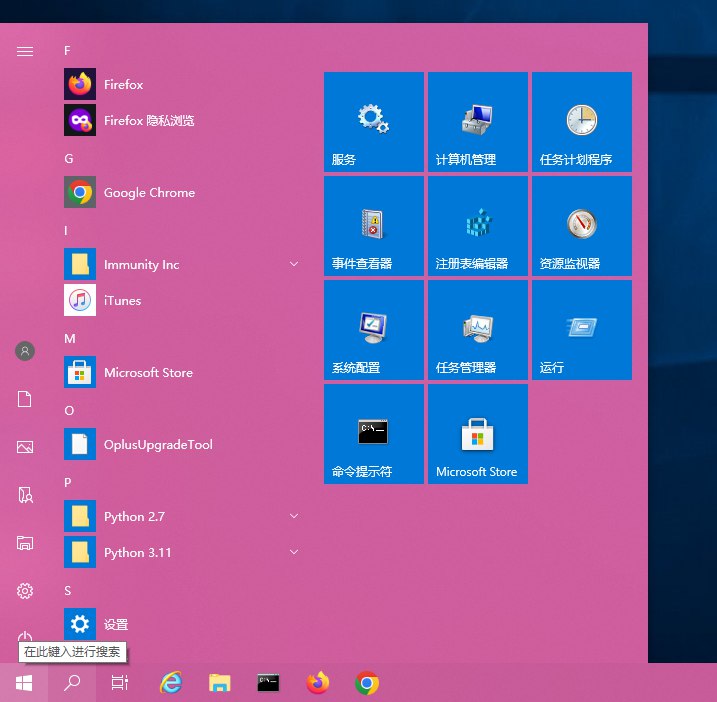Open File Explorer icon in start sidebar
Screen dimensions: 717x702
coord(25,543)
